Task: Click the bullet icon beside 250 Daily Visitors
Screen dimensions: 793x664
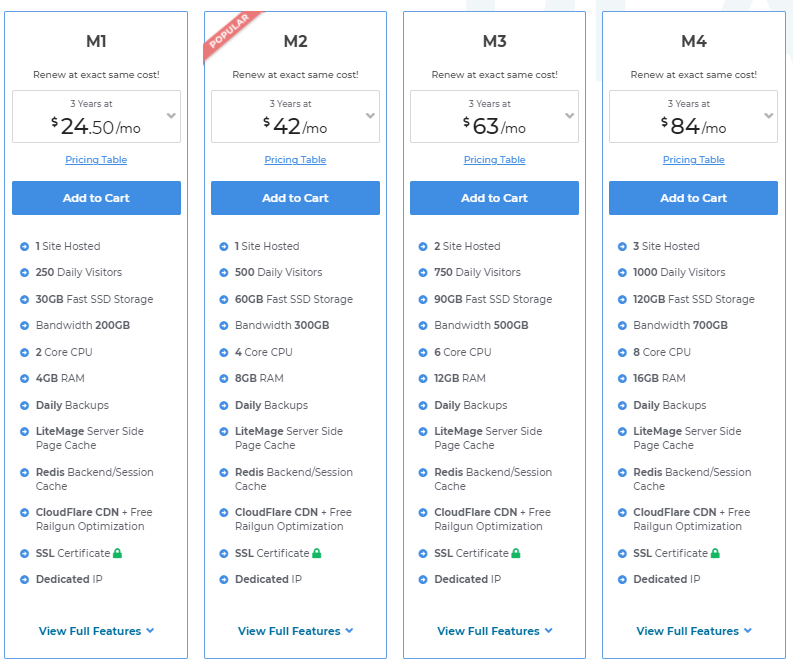Action: click(x=24, y=273)
